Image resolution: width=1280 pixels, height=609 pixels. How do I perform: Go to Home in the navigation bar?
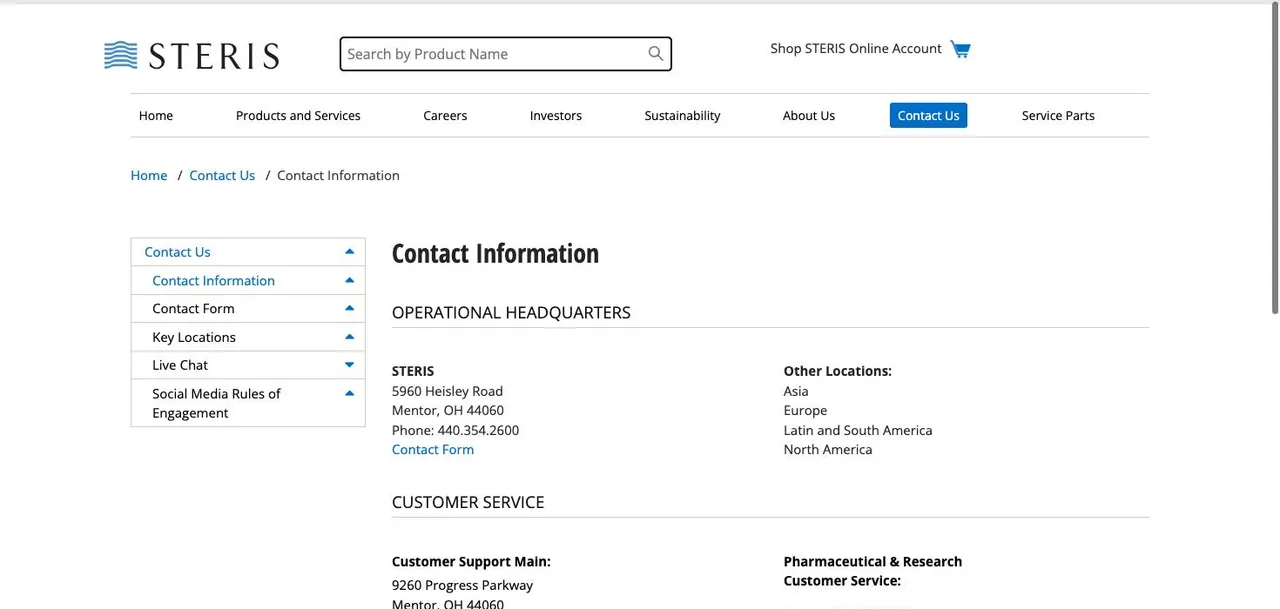click(156, 115)
